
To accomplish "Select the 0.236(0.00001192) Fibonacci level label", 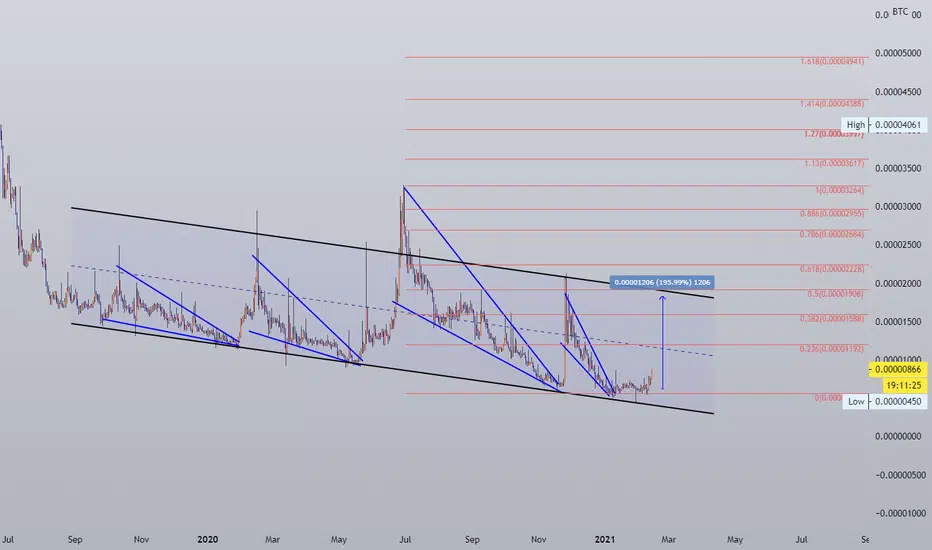I will click(x=832, y=349).
